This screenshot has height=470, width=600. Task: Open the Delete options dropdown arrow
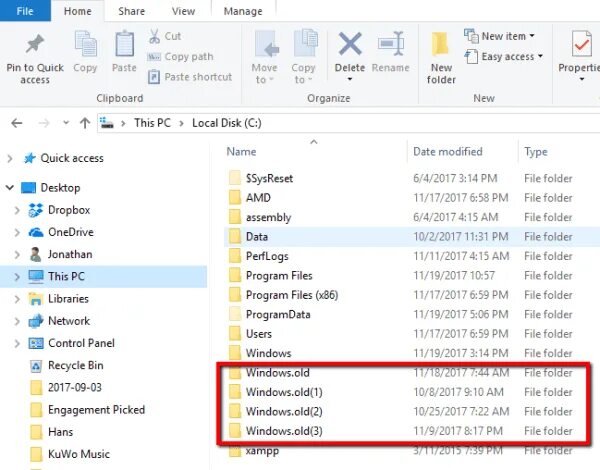[x=349, y=79]
